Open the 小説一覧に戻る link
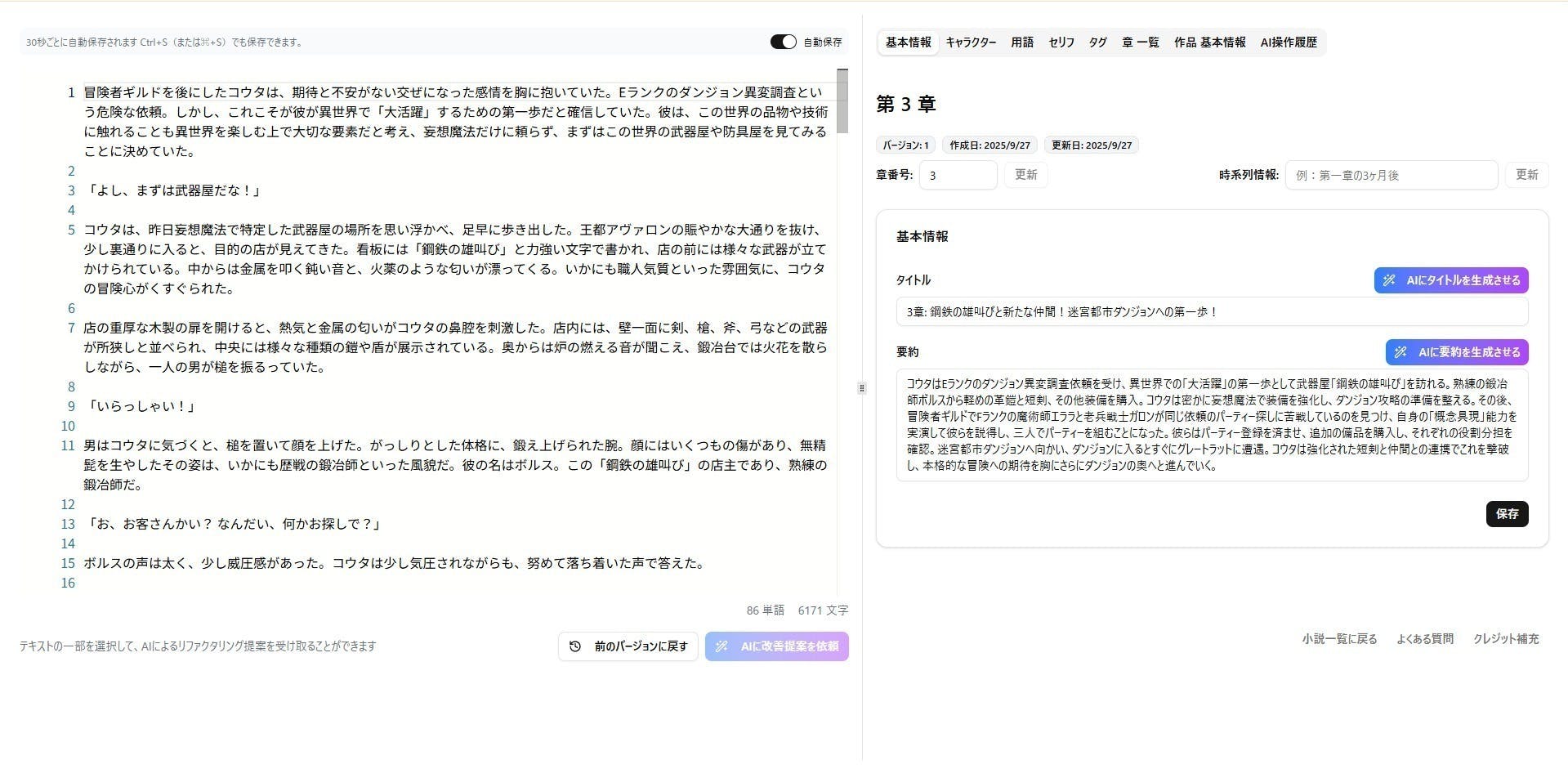Screen dimensions: 1568x769 click(1338, 639)
